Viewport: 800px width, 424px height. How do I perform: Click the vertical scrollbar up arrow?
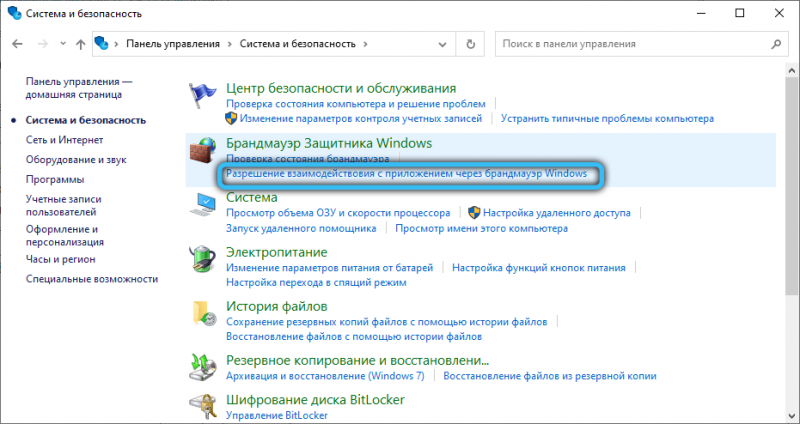791,70
